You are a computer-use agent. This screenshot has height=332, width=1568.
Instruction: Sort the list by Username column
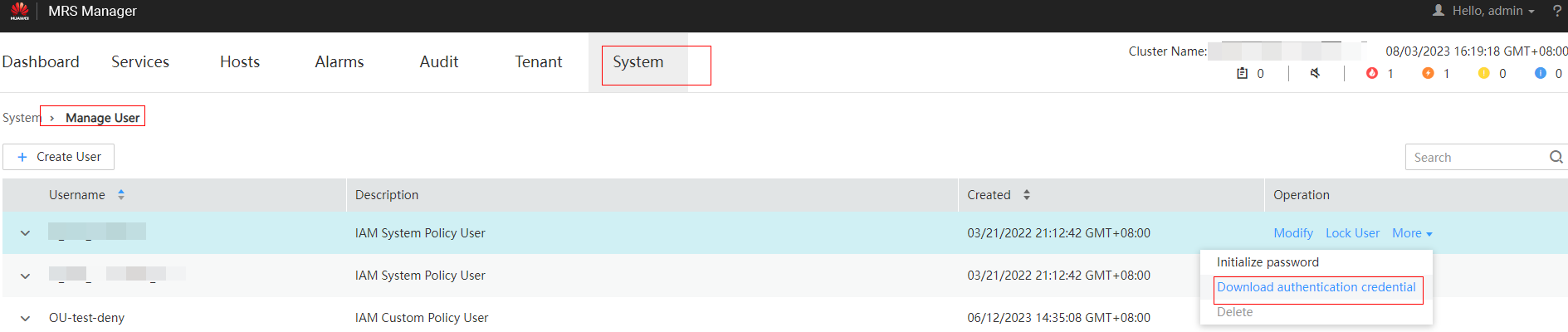tap(121, 194)
